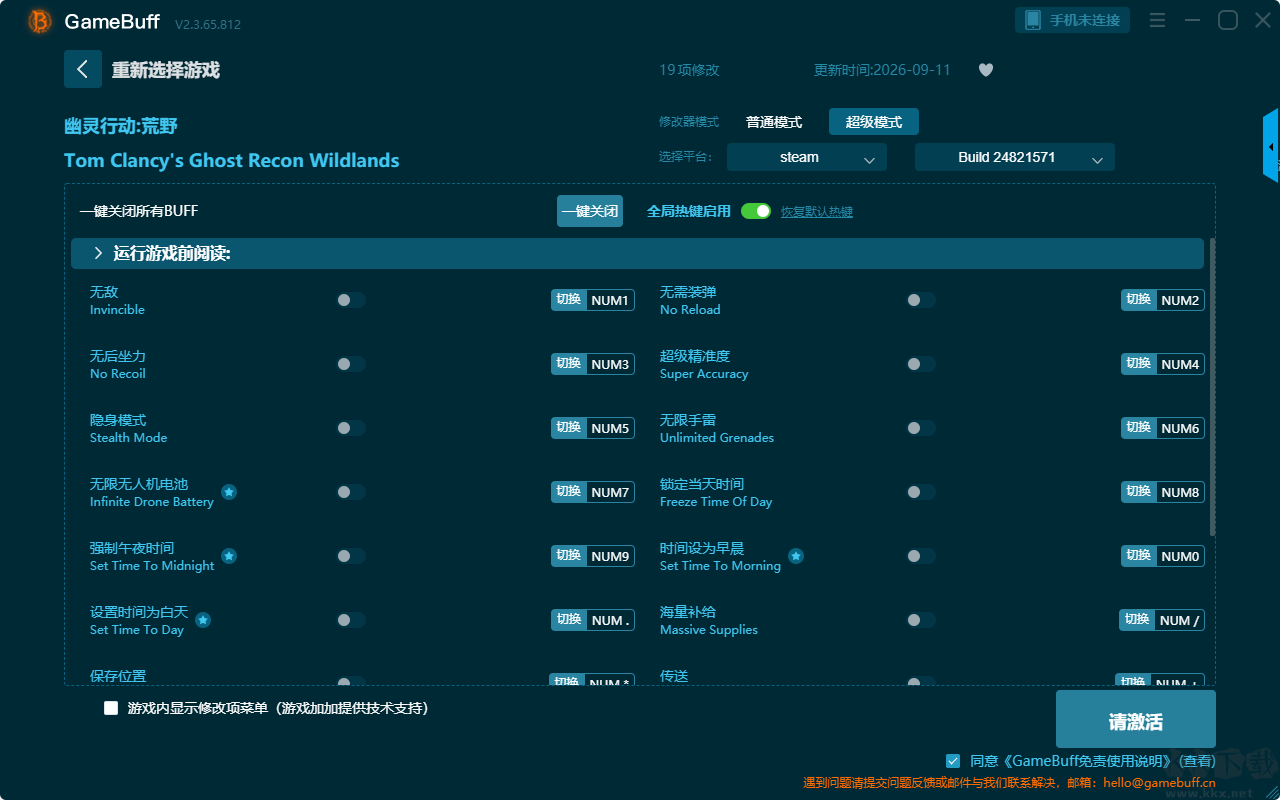Image resolution: width=1280 pixels, height=800 pixels.
Task: Click the GameBuff logo icon
Action: [x=40, y=21]
